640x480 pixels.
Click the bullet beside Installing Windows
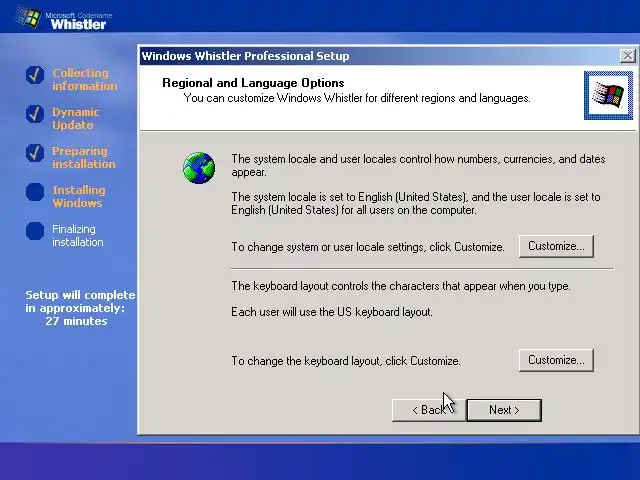[x=35, y=192]
